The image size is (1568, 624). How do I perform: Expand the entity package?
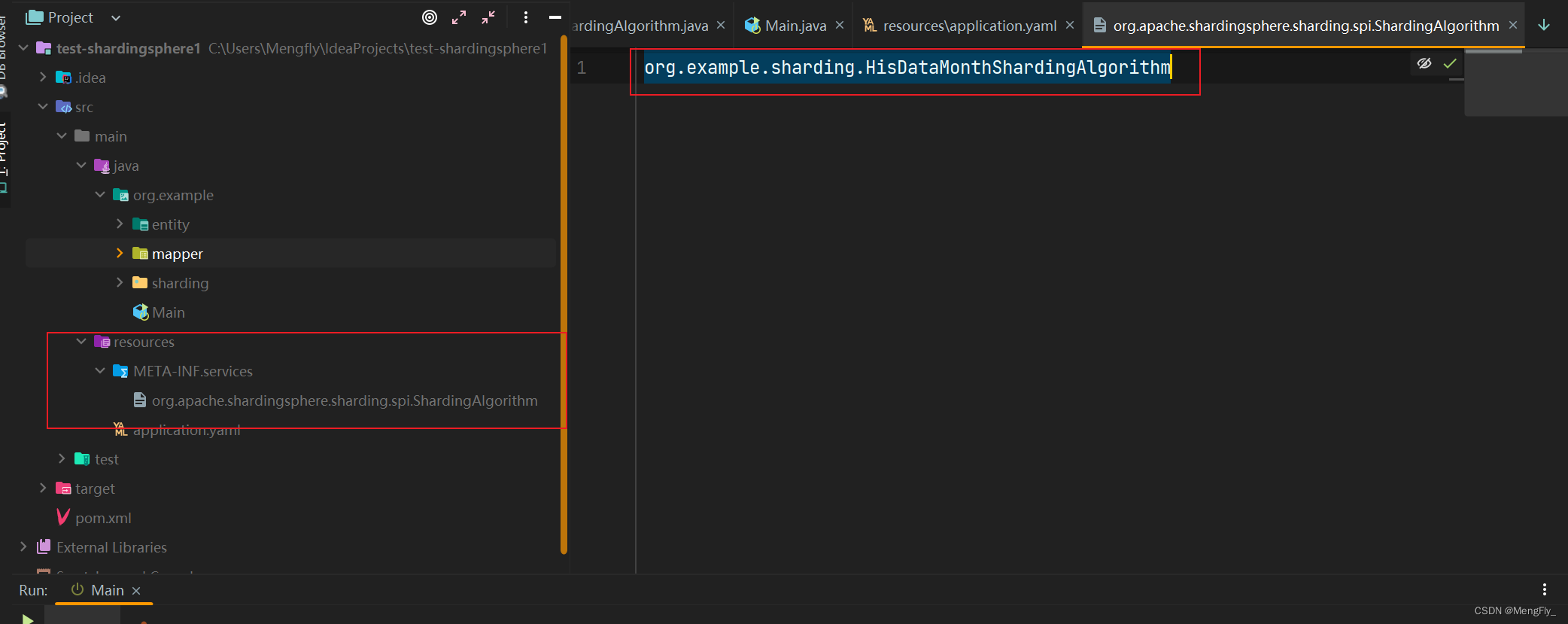pyautogui.click(x=120, y=224)
